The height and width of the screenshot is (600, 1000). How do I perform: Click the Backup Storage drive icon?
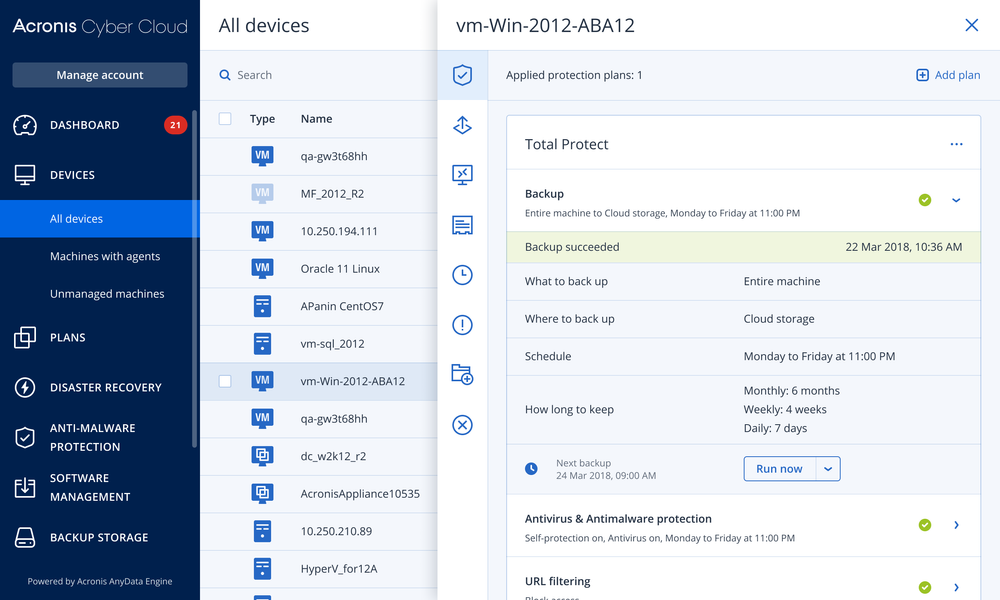(x=25, y=538)
